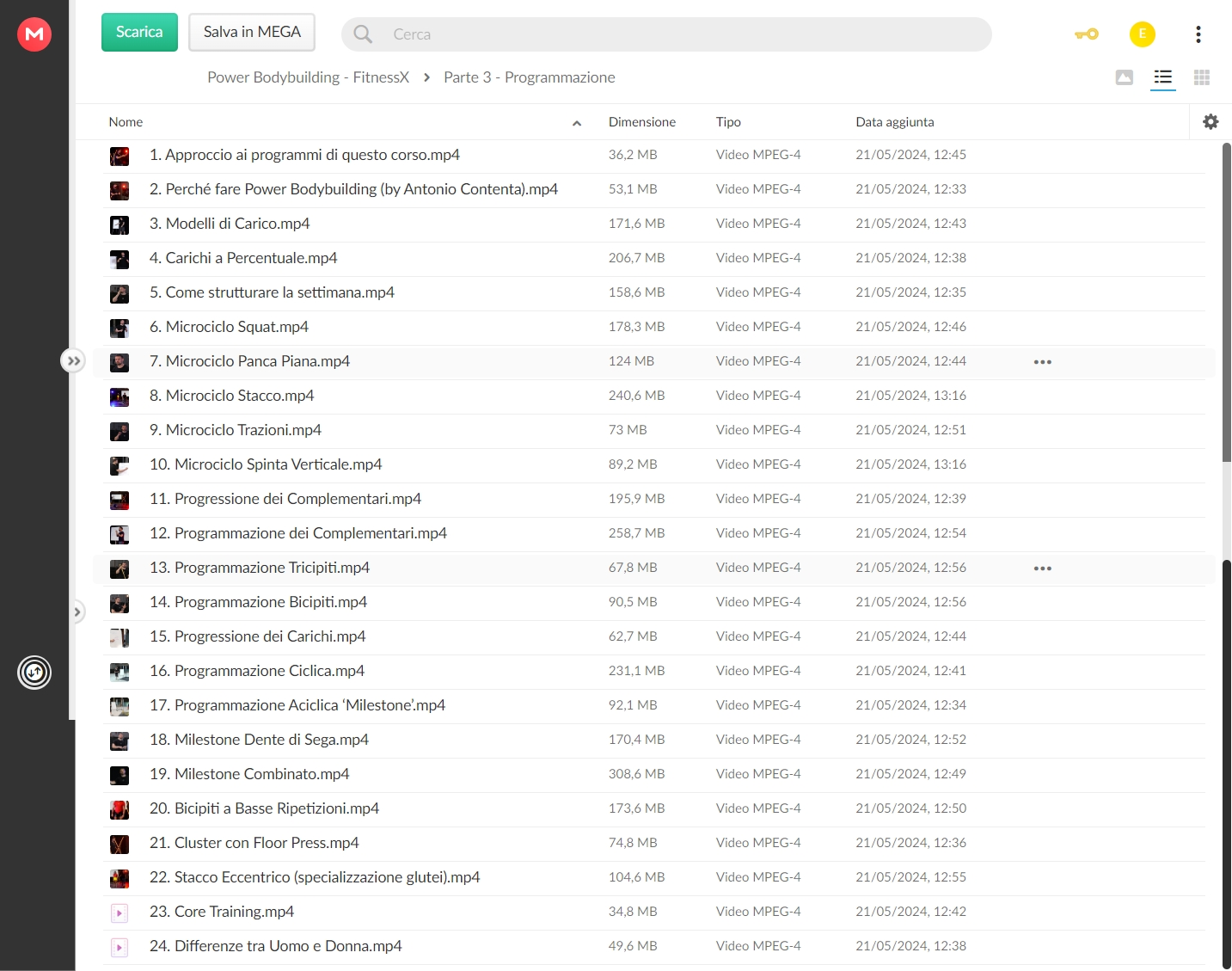
Task: Open the three-dot main menu
Action: point(1198,34)
